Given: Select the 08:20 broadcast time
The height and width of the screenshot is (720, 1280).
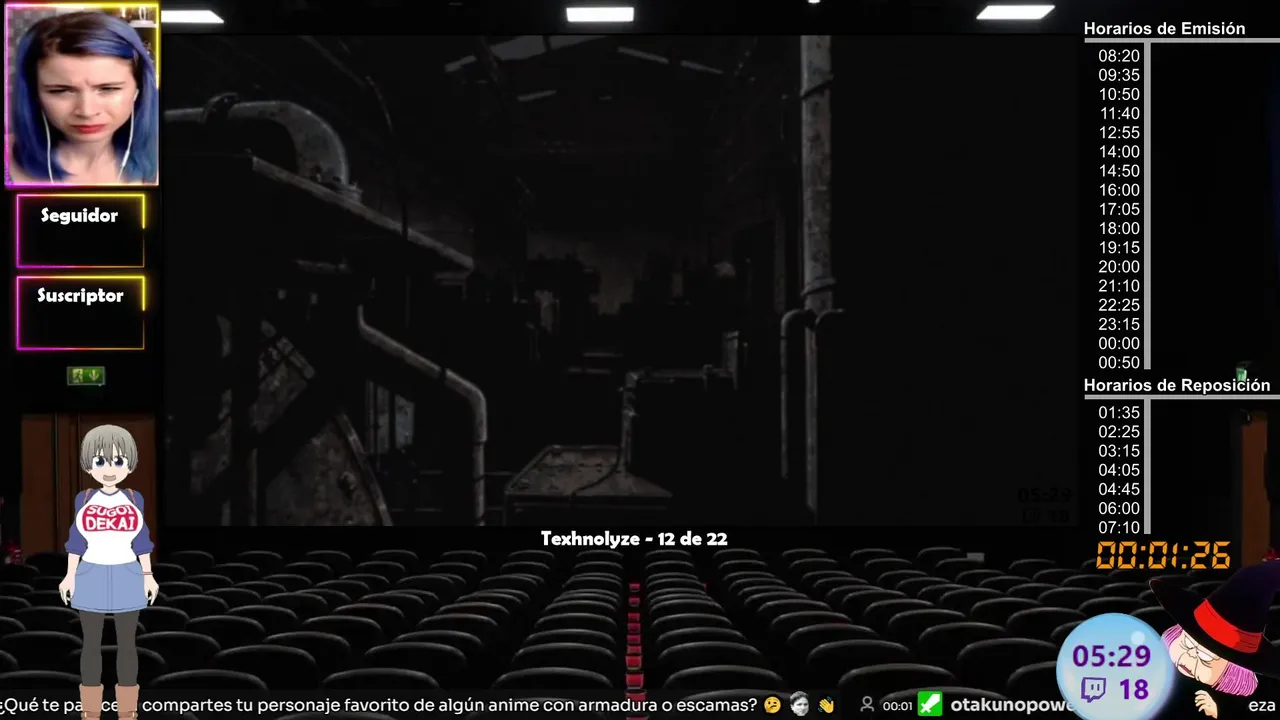Looking at the screenshot, I should (x=1119, y=56).
